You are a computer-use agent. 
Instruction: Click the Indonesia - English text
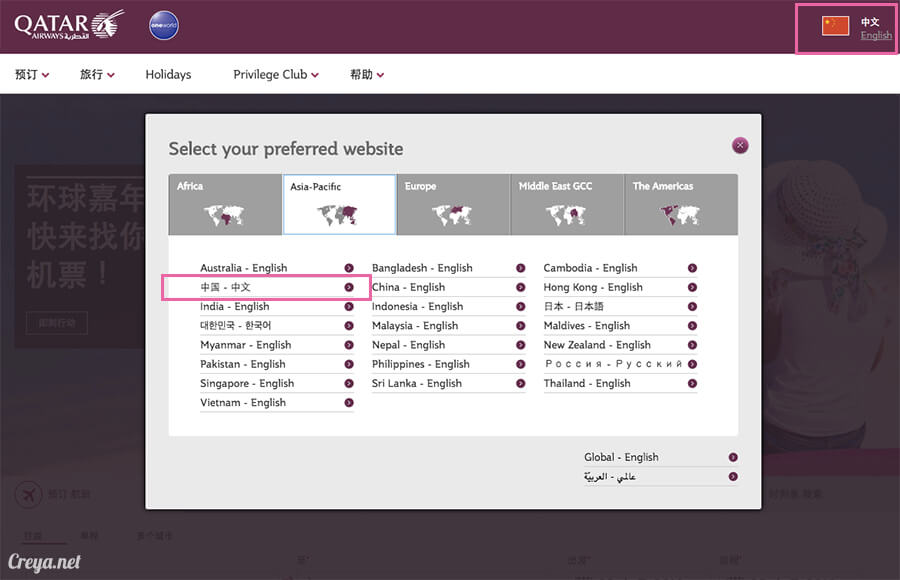pos(417,307)
